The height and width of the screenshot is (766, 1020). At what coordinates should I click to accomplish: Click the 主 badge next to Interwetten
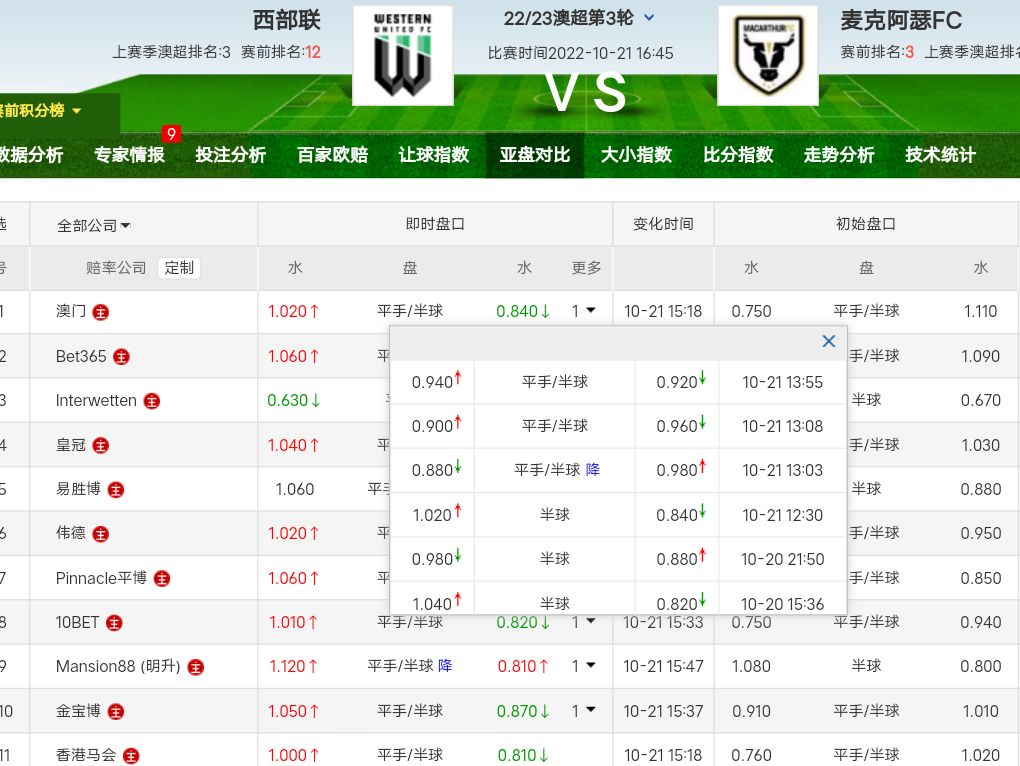click(x=152, y=401)
